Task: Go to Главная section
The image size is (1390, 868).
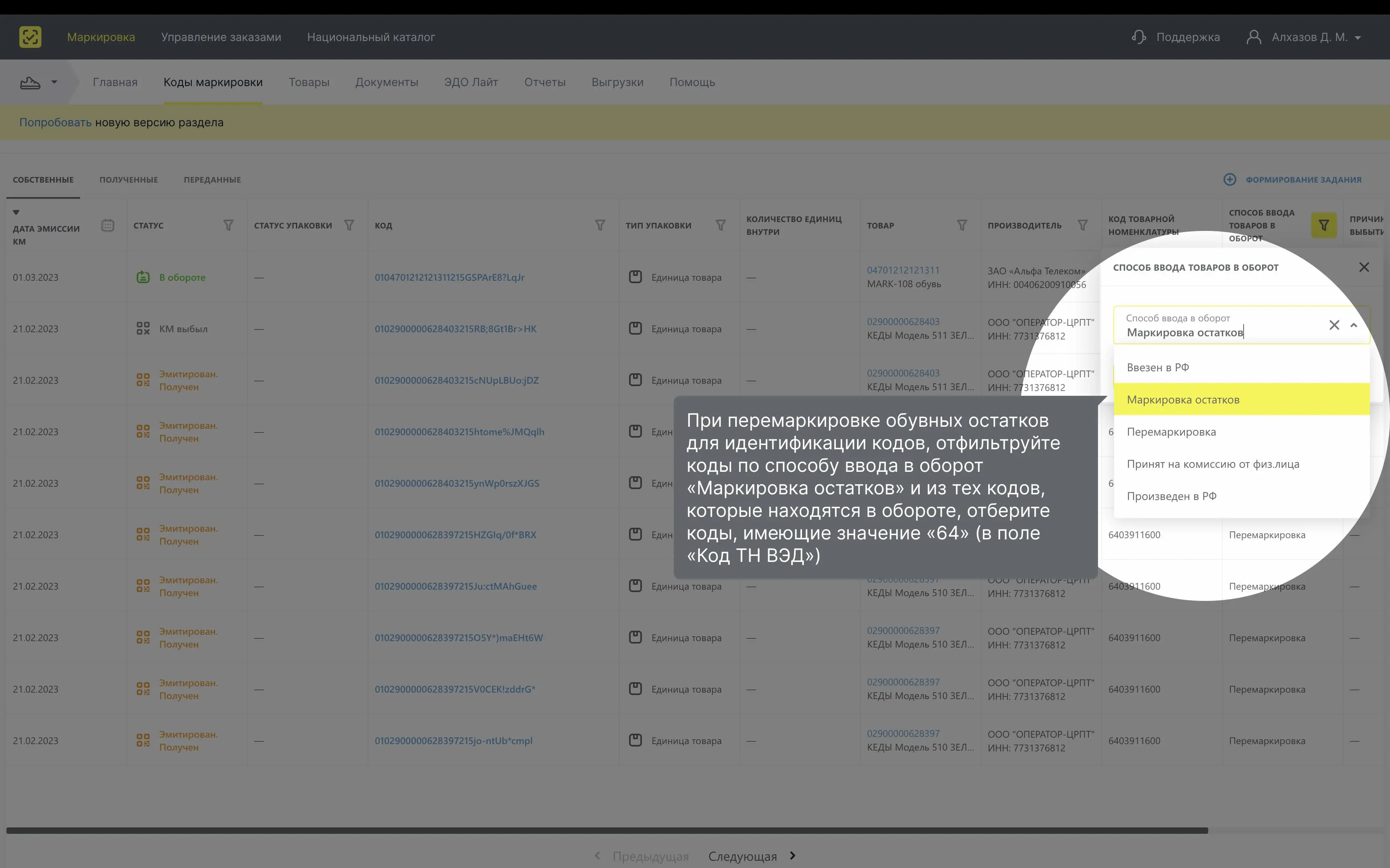Action: click(x=115, y=82)
